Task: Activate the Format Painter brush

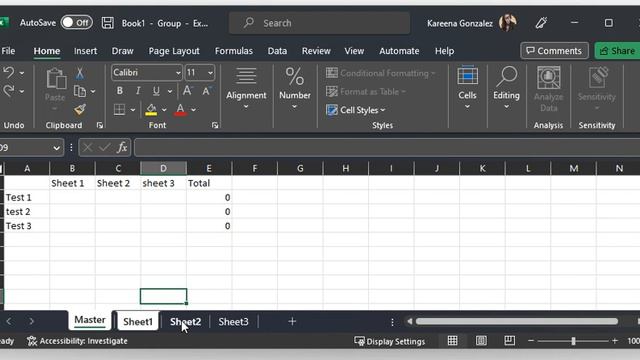Action: 80,109
